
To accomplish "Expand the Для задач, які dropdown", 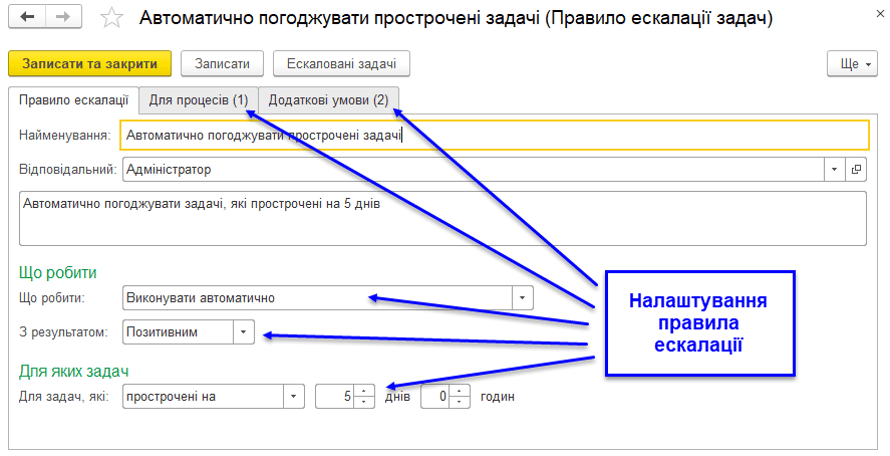I will pyautogui.click(x=293, y=397).
